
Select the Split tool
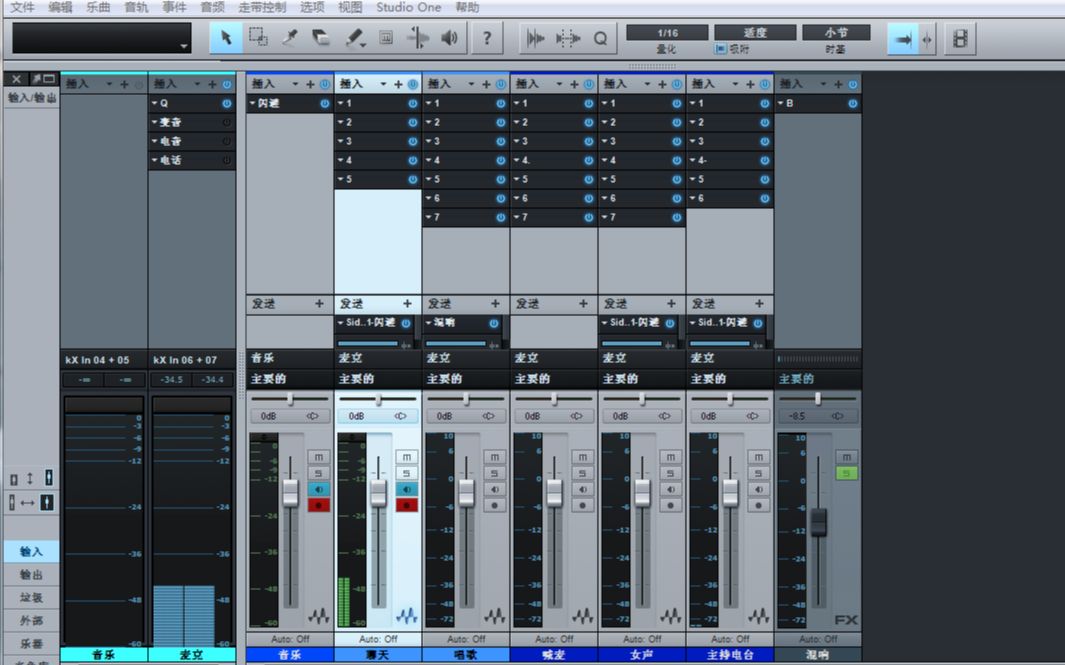point(289,38)
